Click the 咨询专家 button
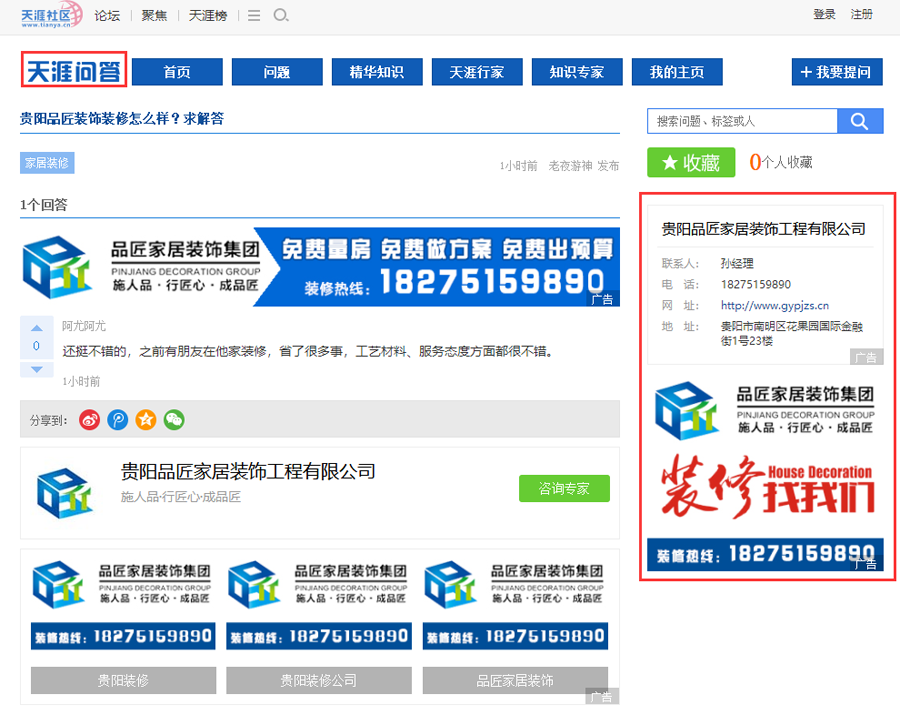900x715 pixels. 564,488
